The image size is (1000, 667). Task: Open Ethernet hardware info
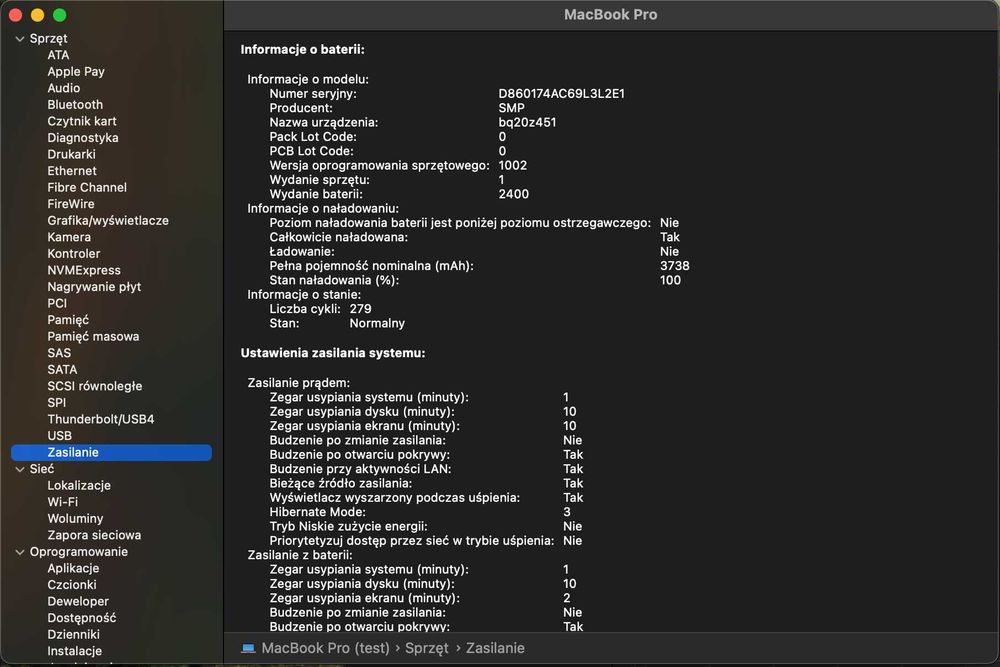[x=72, y=171]
